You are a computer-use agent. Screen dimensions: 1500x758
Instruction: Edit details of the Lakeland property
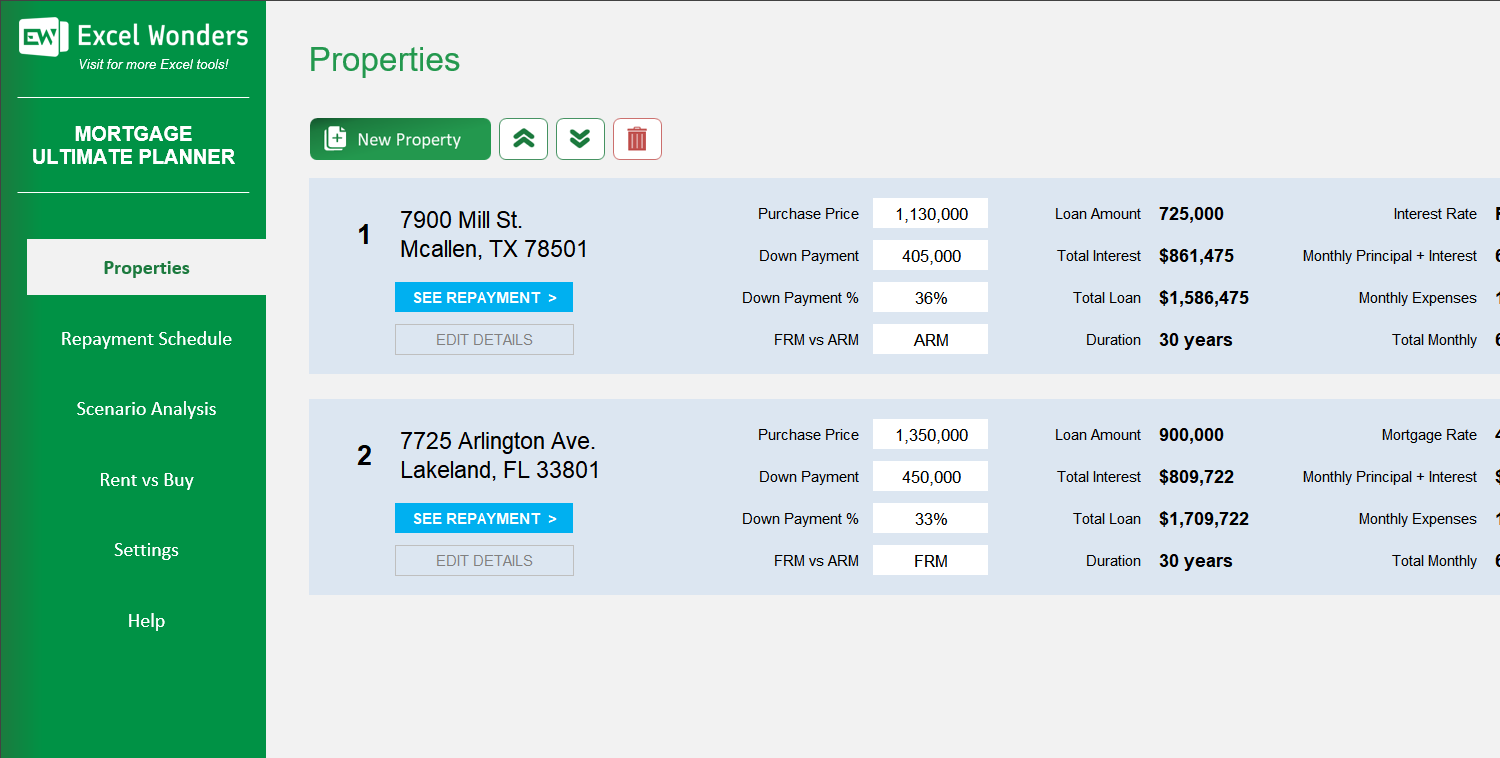(484, 560)
